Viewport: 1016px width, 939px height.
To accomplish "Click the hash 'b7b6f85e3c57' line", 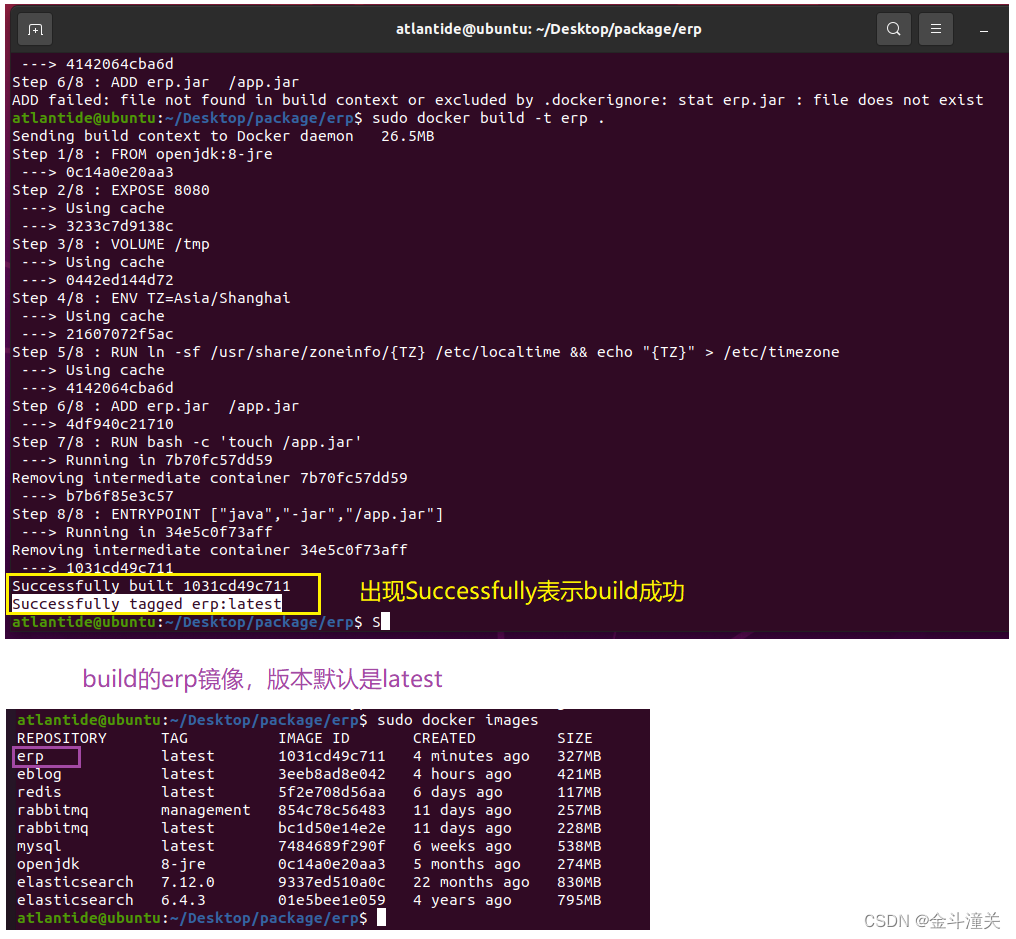I will (x=119, y=496).
